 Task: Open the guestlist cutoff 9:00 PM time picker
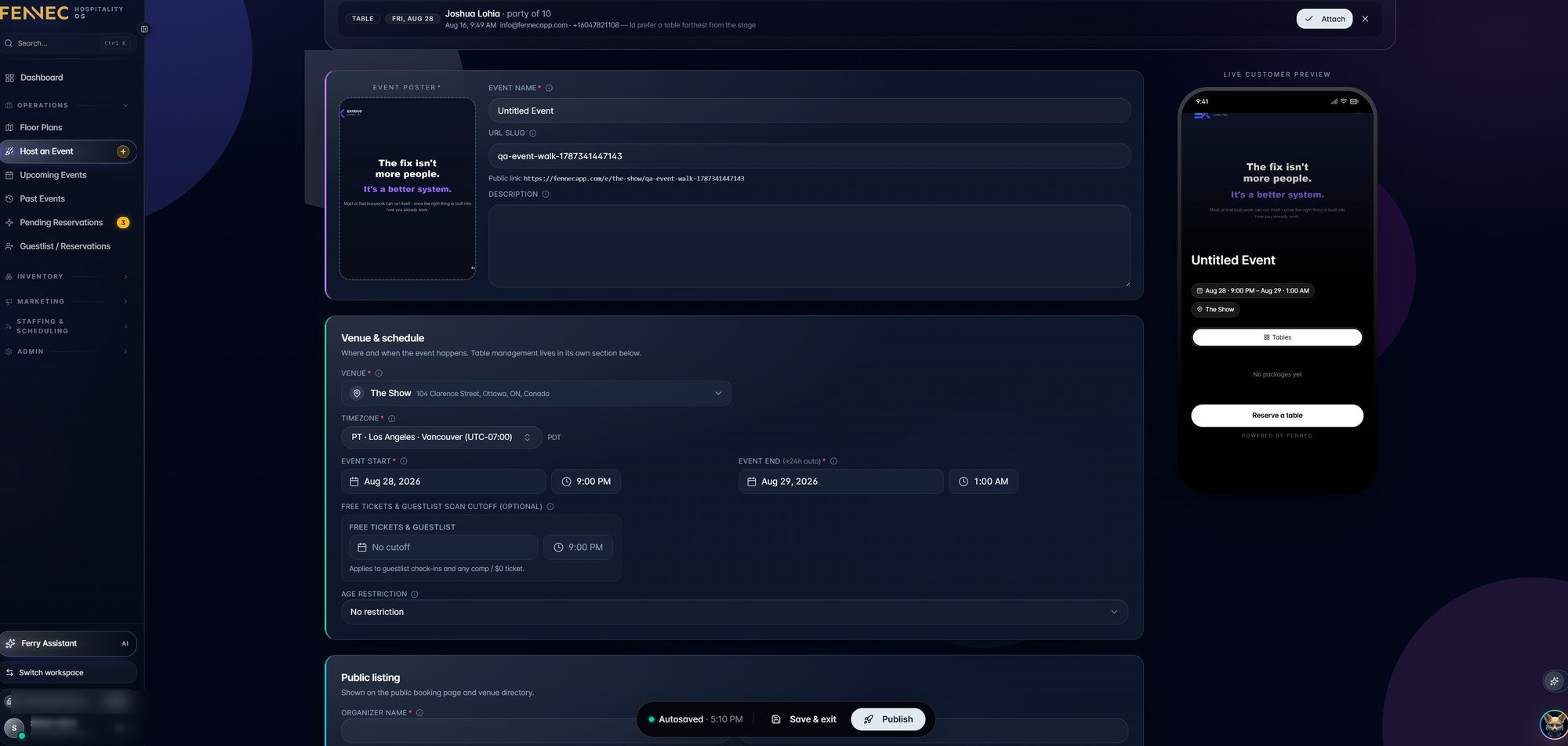tap(578, 548)
